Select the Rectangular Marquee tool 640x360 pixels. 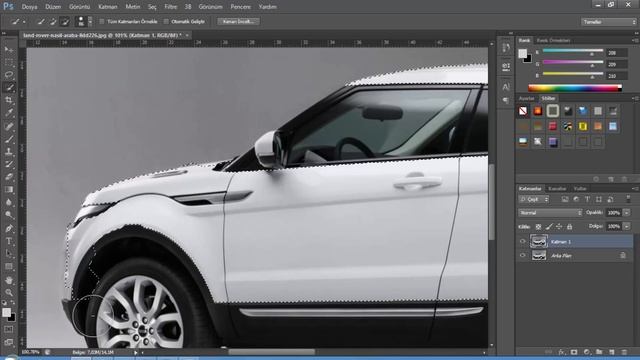pos(9,62)
